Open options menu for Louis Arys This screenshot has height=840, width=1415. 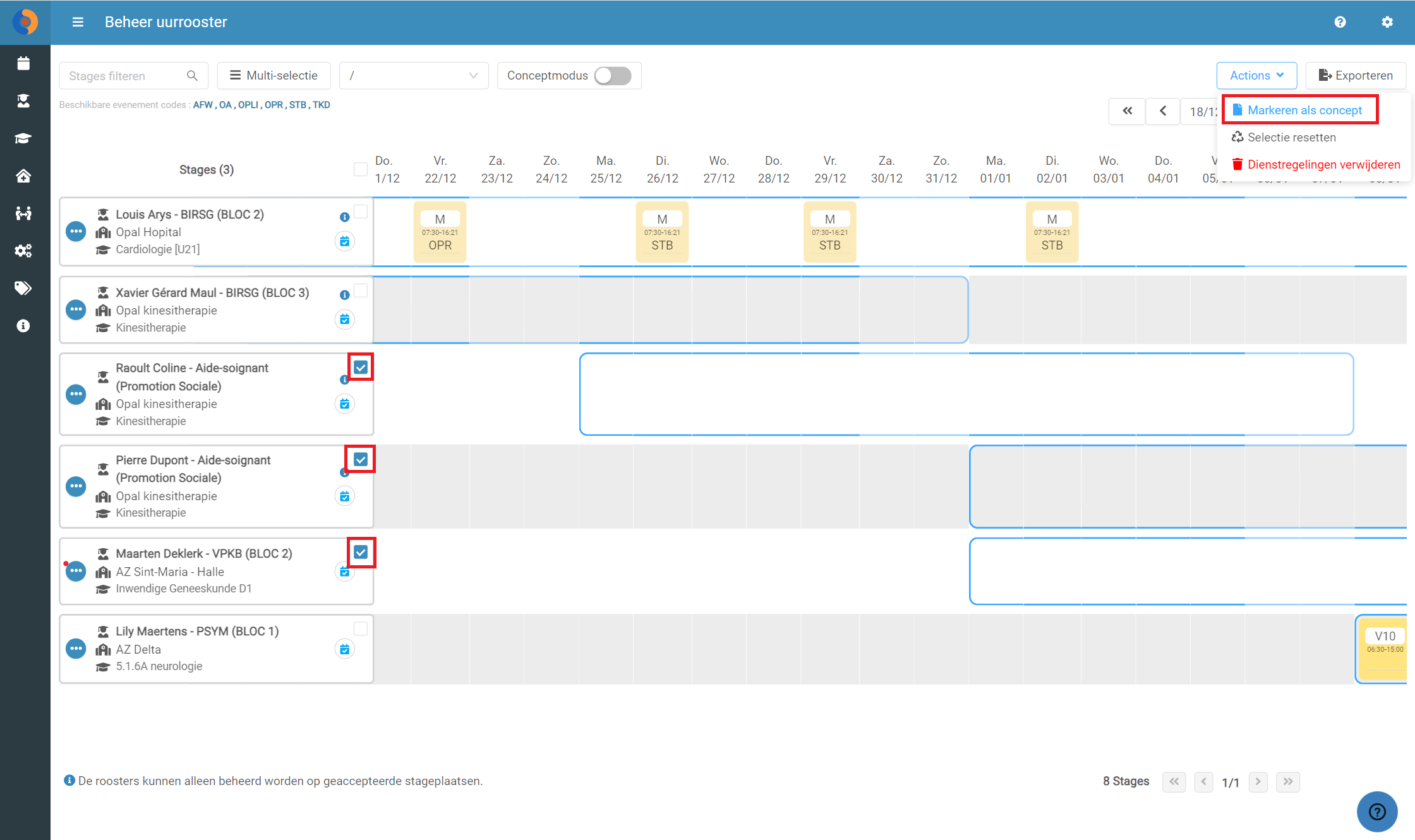[76, 231]
